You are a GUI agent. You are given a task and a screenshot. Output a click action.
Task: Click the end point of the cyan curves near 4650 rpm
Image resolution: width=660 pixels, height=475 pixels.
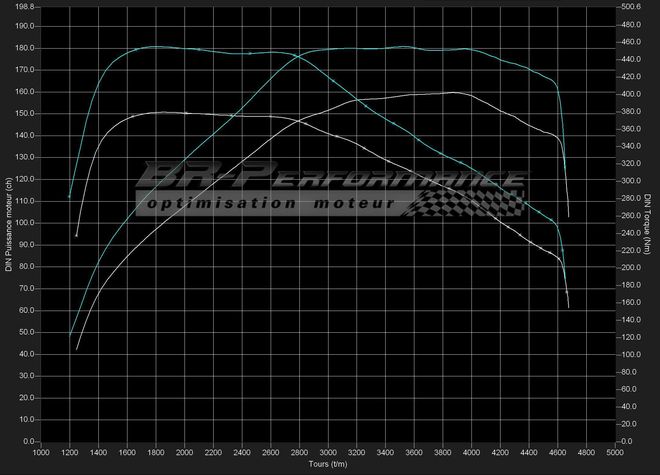(x=568, y=216)
